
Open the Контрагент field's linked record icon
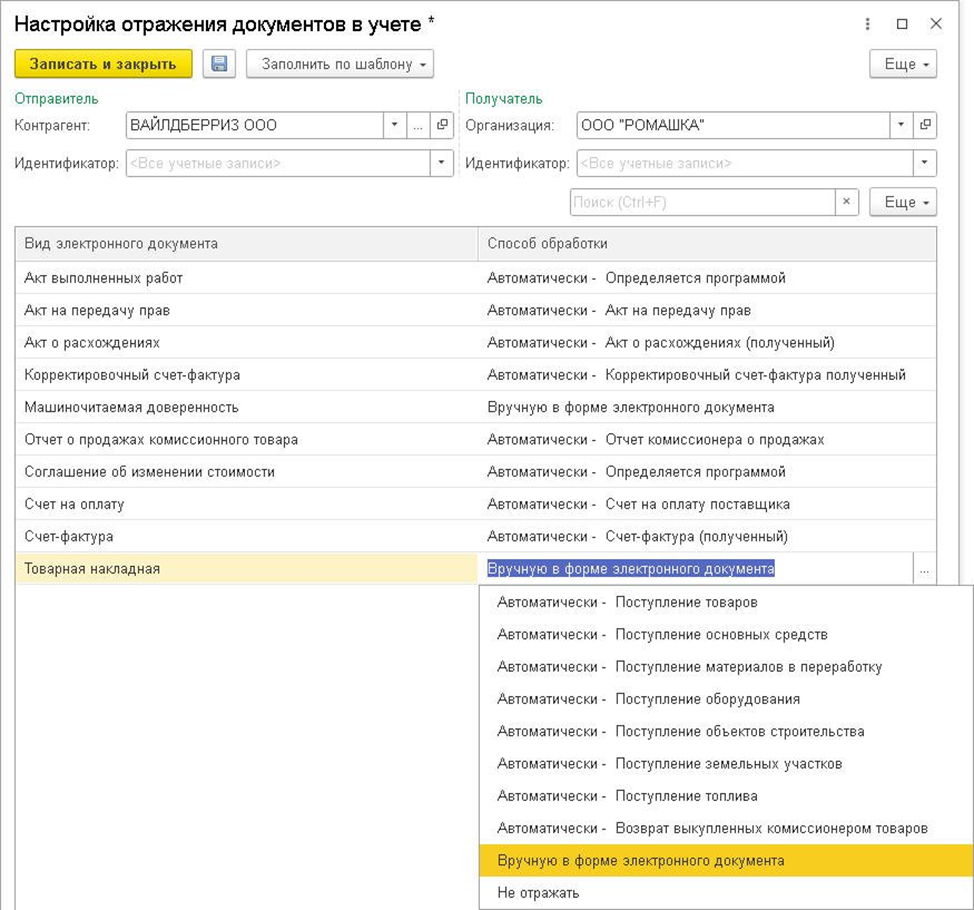click(x=444, y=125)
